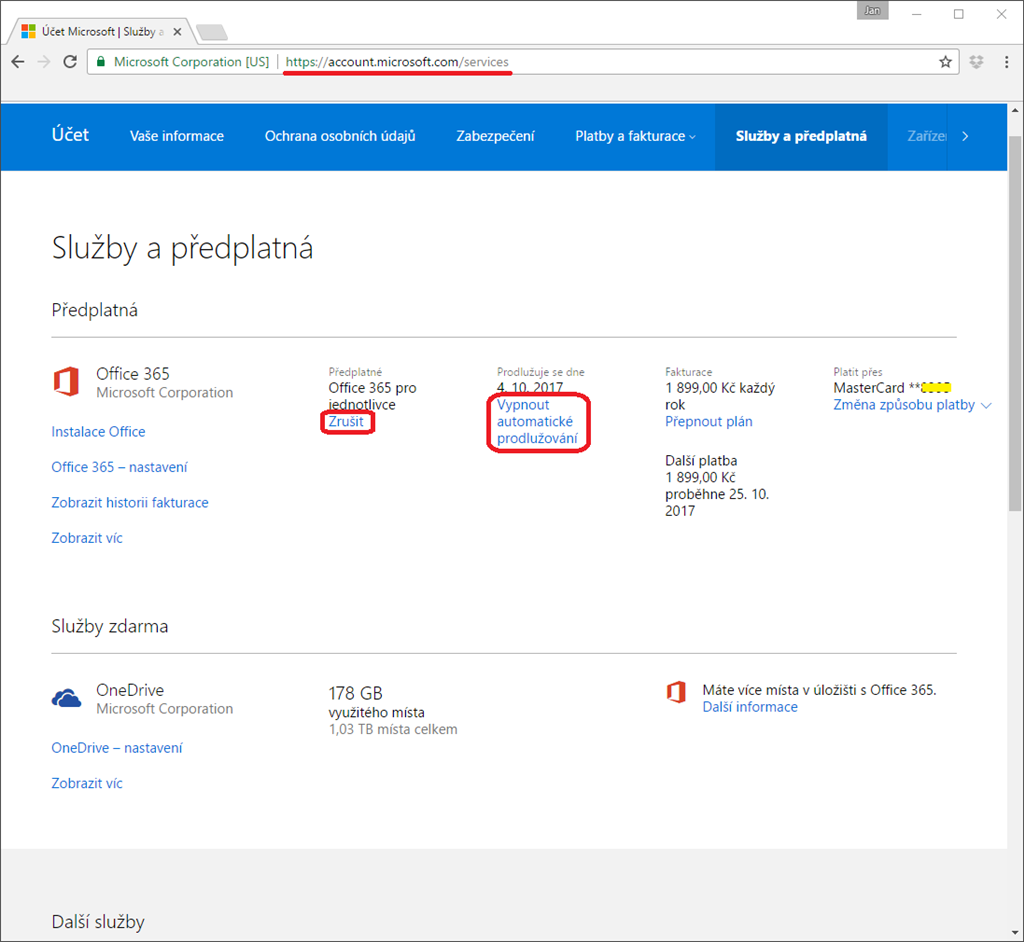Image resolution: width=1024 pixels, height=942 pixels.
Task: Open a new tab with the new tab button
Action: tap(212, 31)
